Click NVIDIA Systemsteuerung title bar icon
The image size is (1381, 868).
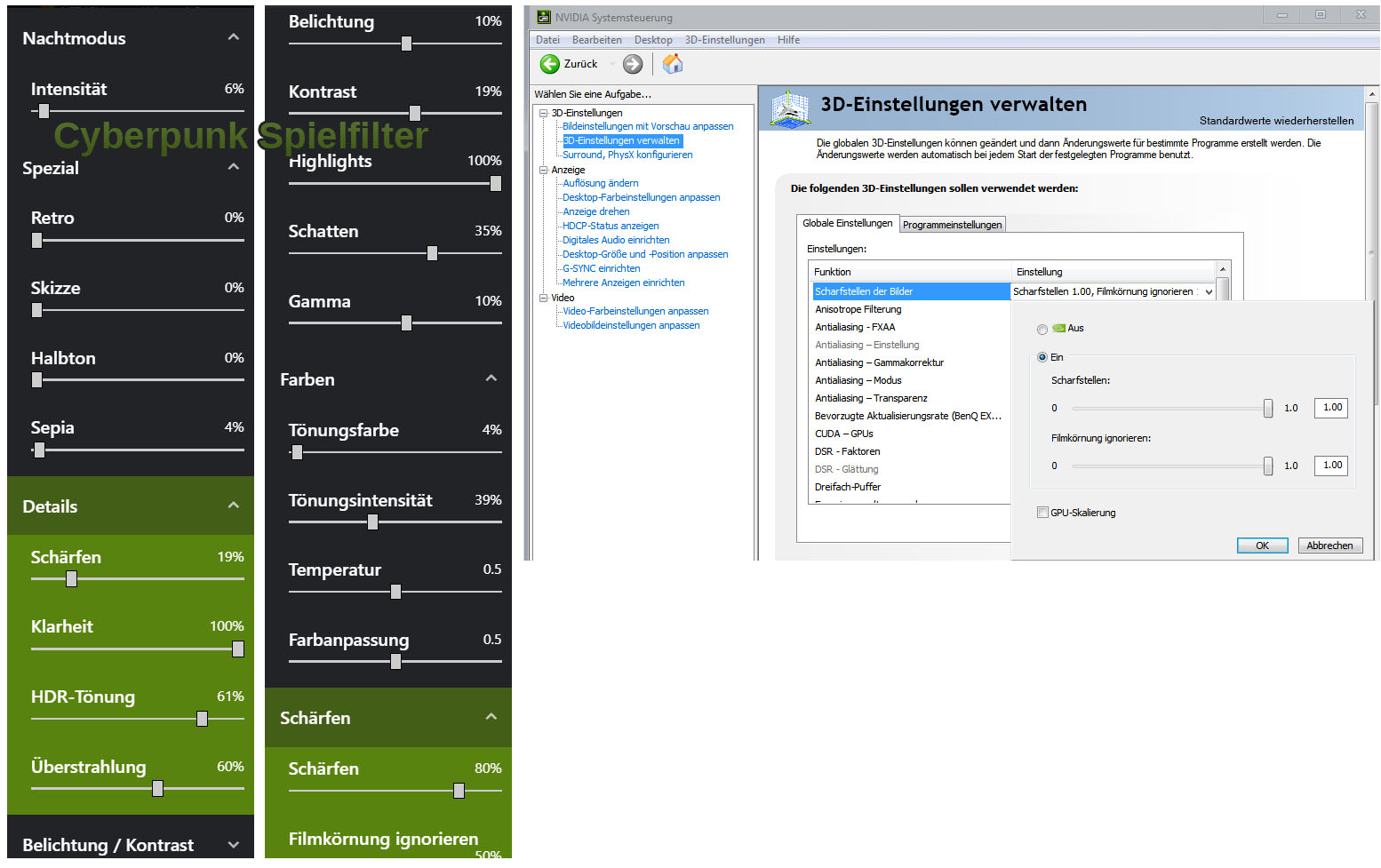tap(544, 17)
